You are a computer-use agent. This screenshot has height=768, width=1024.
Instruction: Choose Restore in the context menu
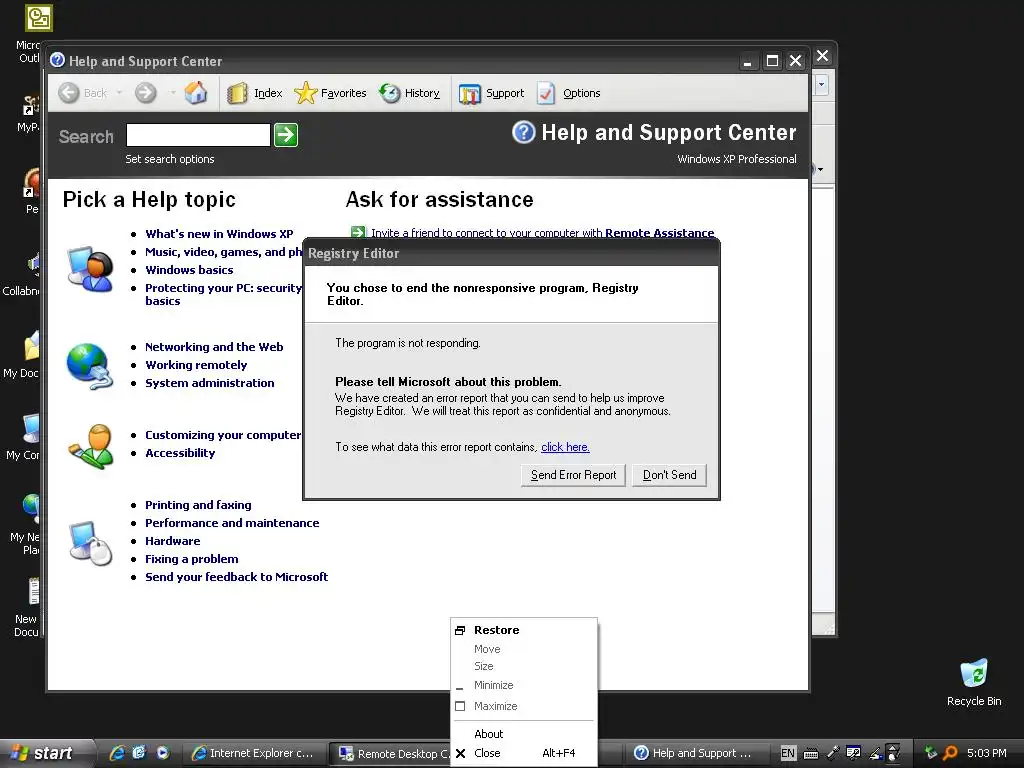pos(524,630)
